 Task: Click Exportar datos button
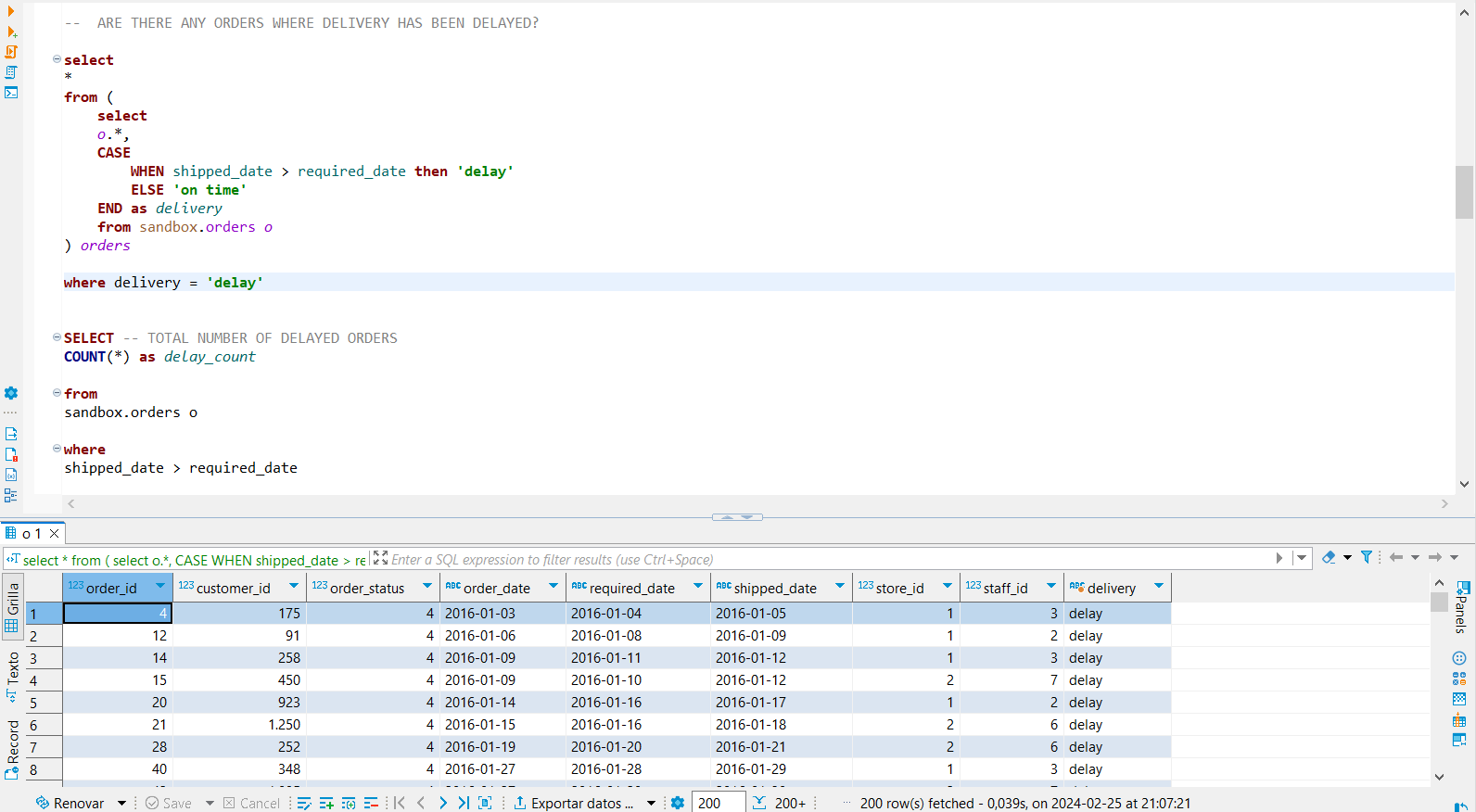pyautogui.click(x=574, y=803)
